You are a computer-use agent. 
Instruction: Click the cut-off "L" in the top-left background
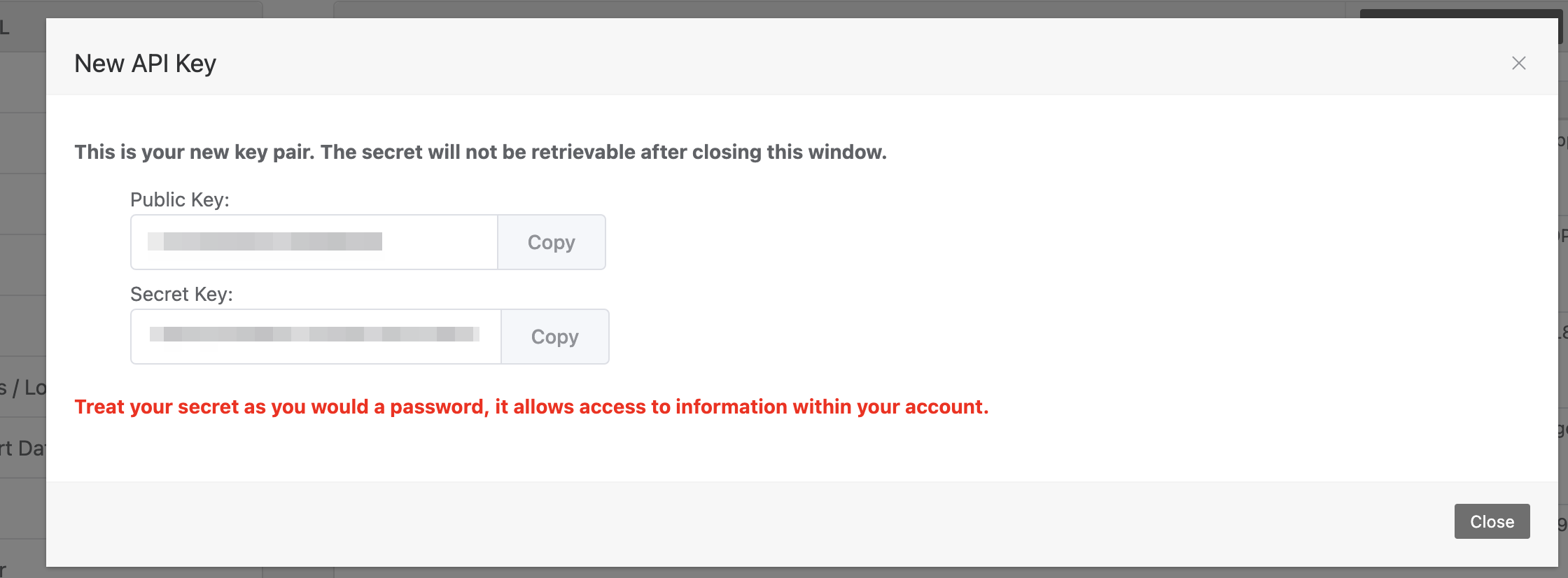5,28
